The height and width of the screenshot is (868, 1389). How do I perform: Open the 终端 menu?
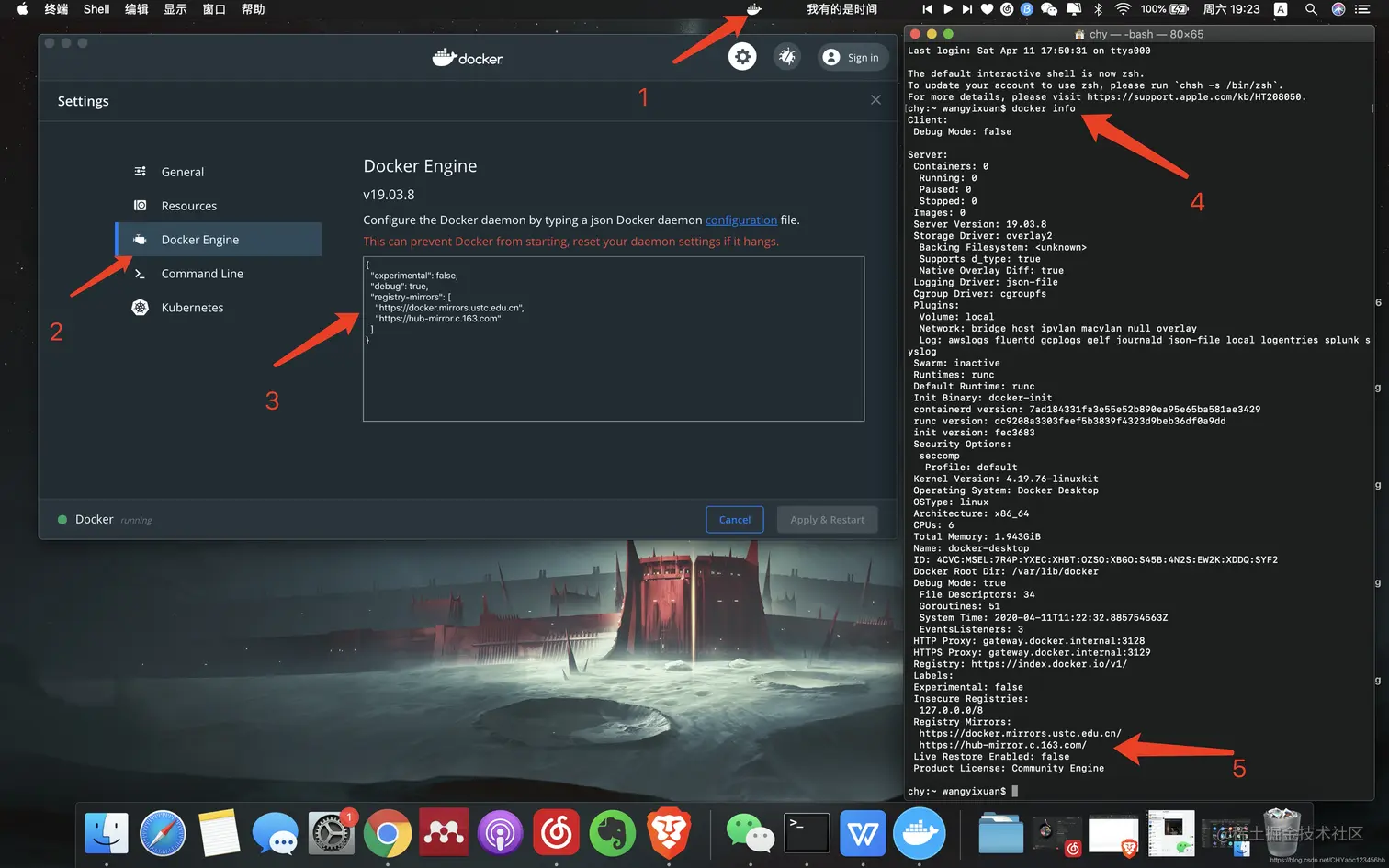(x=56, y=9)
